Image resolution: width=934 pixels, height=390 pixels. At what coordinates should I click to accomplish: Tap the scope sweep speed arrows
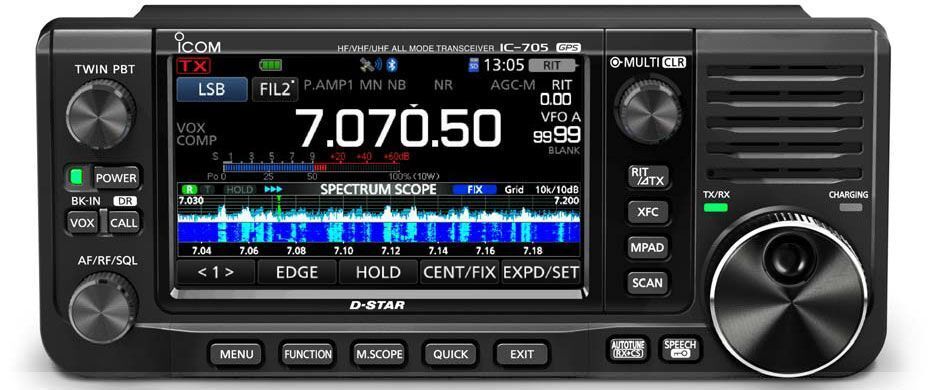tap(273, 189)
